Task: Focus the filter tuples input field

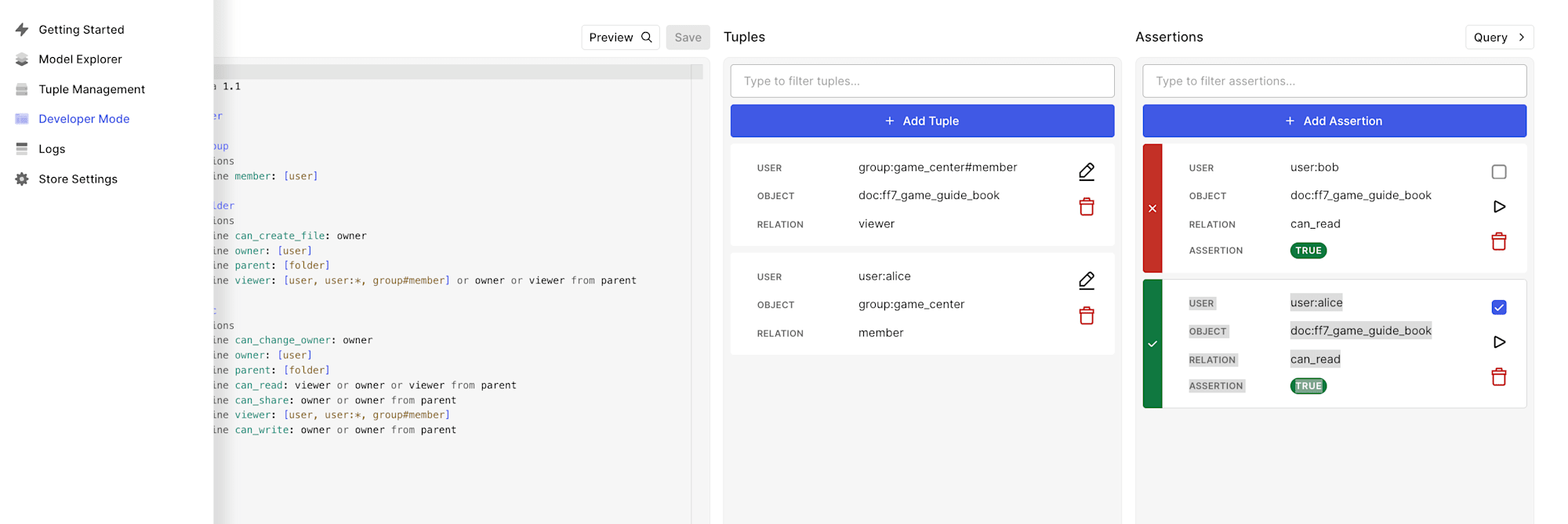Action: pyautogui.click(x=922, y=81)
